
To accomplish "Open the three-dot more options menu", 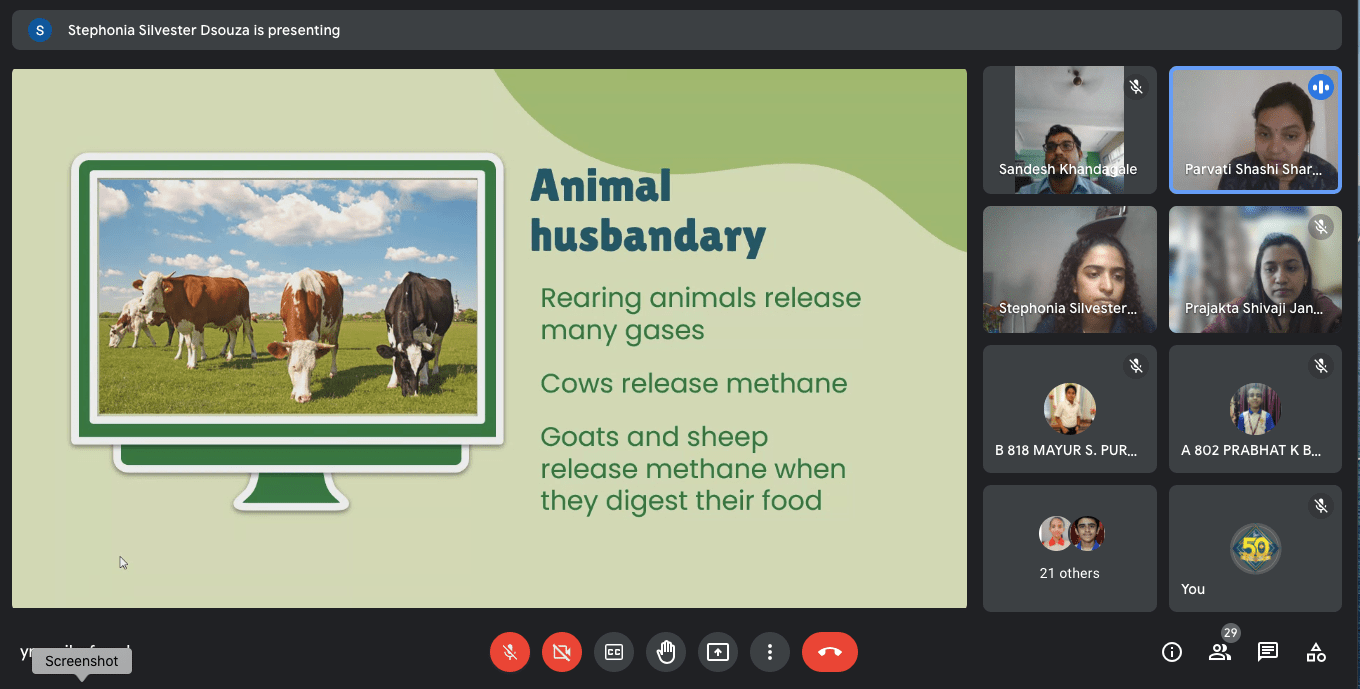I will (770, 652).
